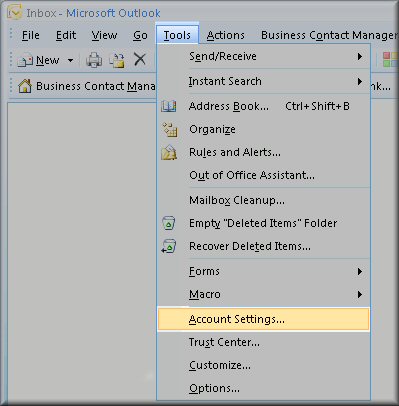Open the File menu
Image resolution: width=399 pixels, height=406 pixels.
pos(31,35)
